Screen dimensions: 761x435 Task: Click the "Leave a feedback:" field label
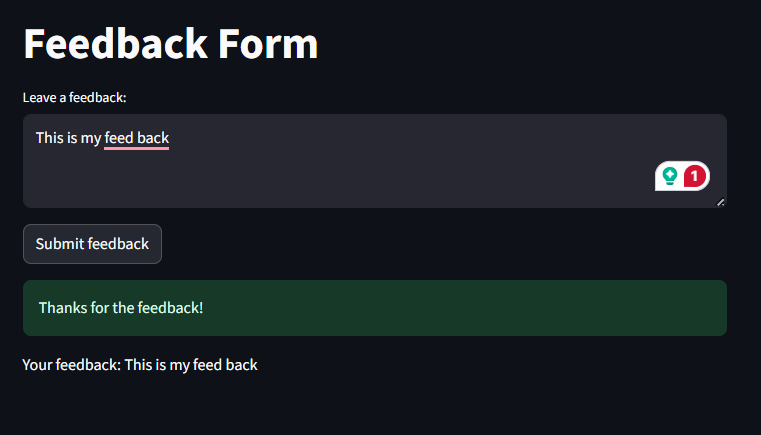pyautogui.click(x=74, y=98)
